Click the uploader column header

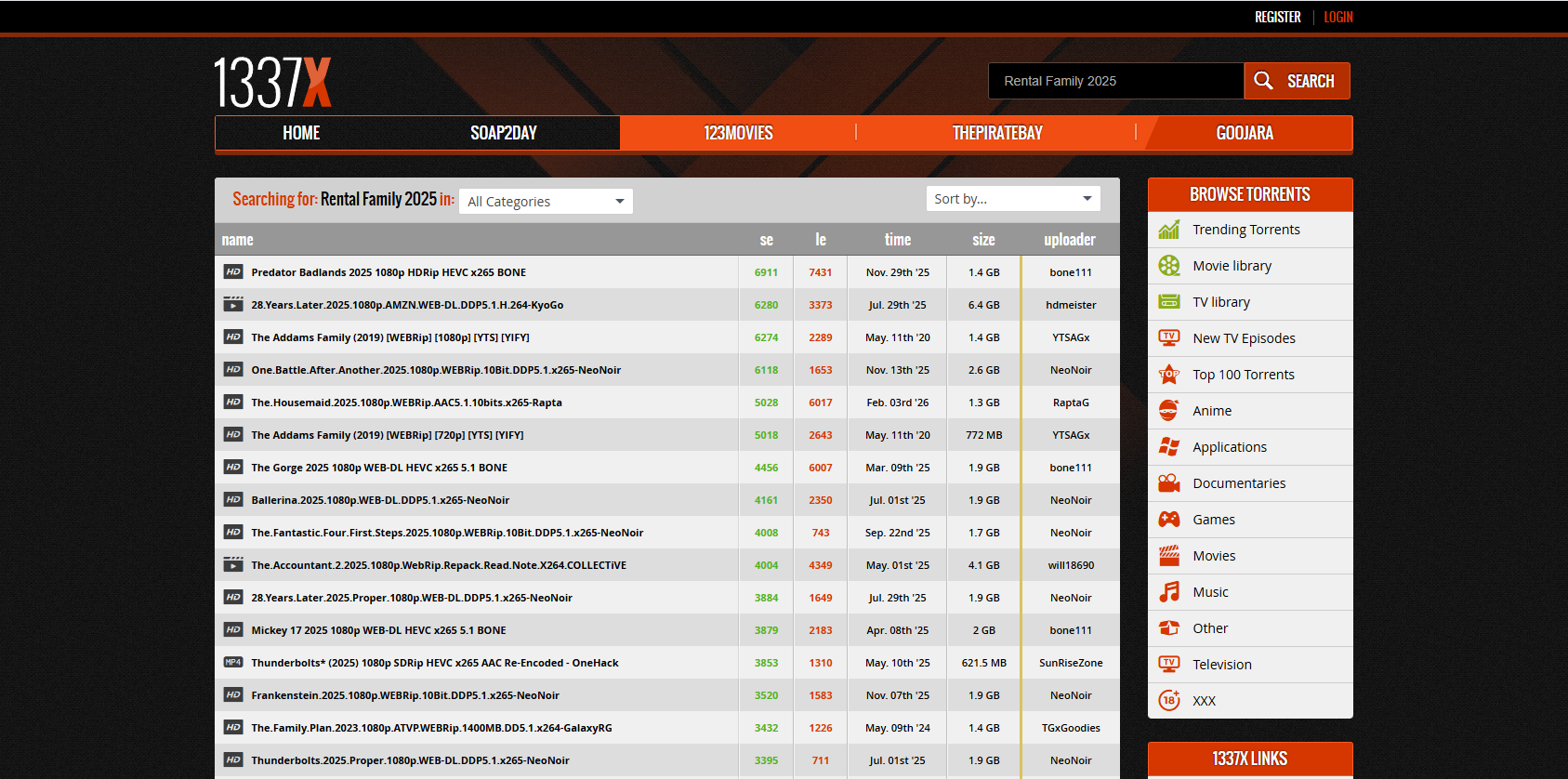(x=1070, y=240)
